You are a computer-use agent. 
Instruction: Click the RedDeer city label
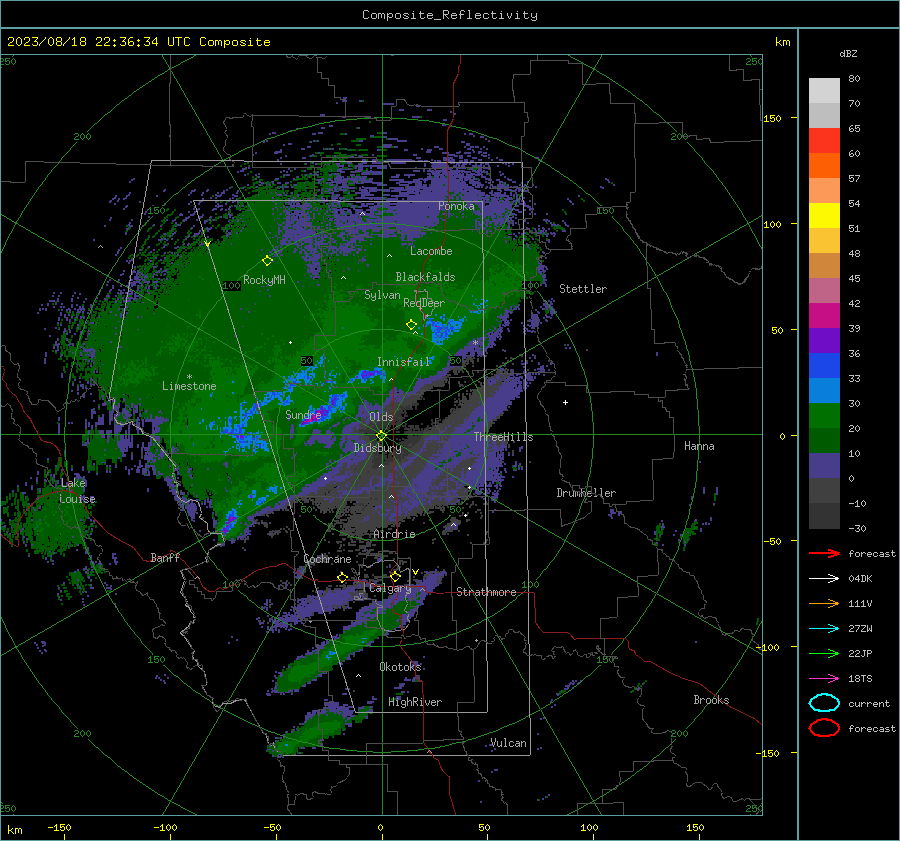(424, 303)
